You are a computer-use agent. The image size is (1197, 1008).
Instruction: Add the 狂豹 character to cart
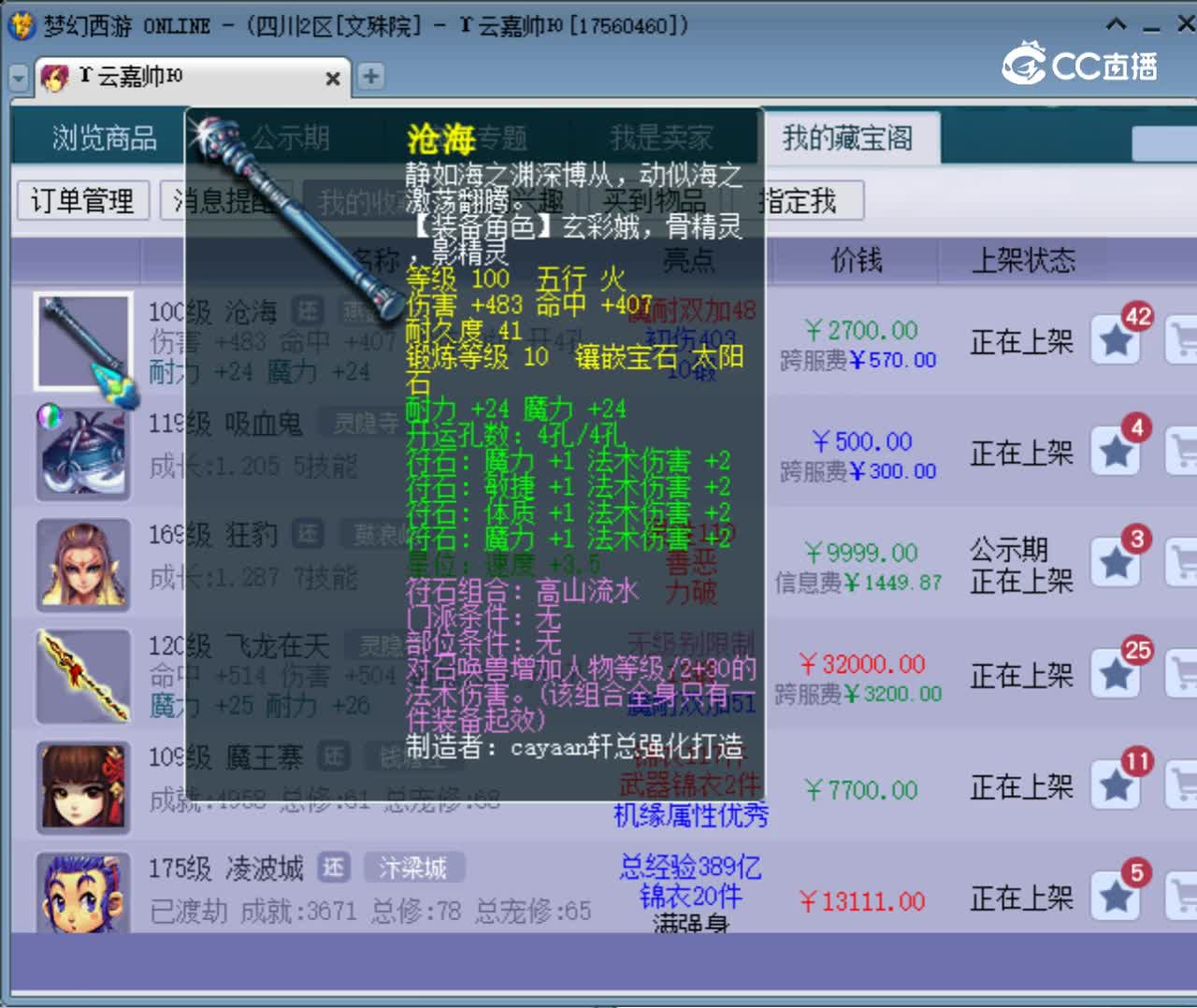point(1182,564)
